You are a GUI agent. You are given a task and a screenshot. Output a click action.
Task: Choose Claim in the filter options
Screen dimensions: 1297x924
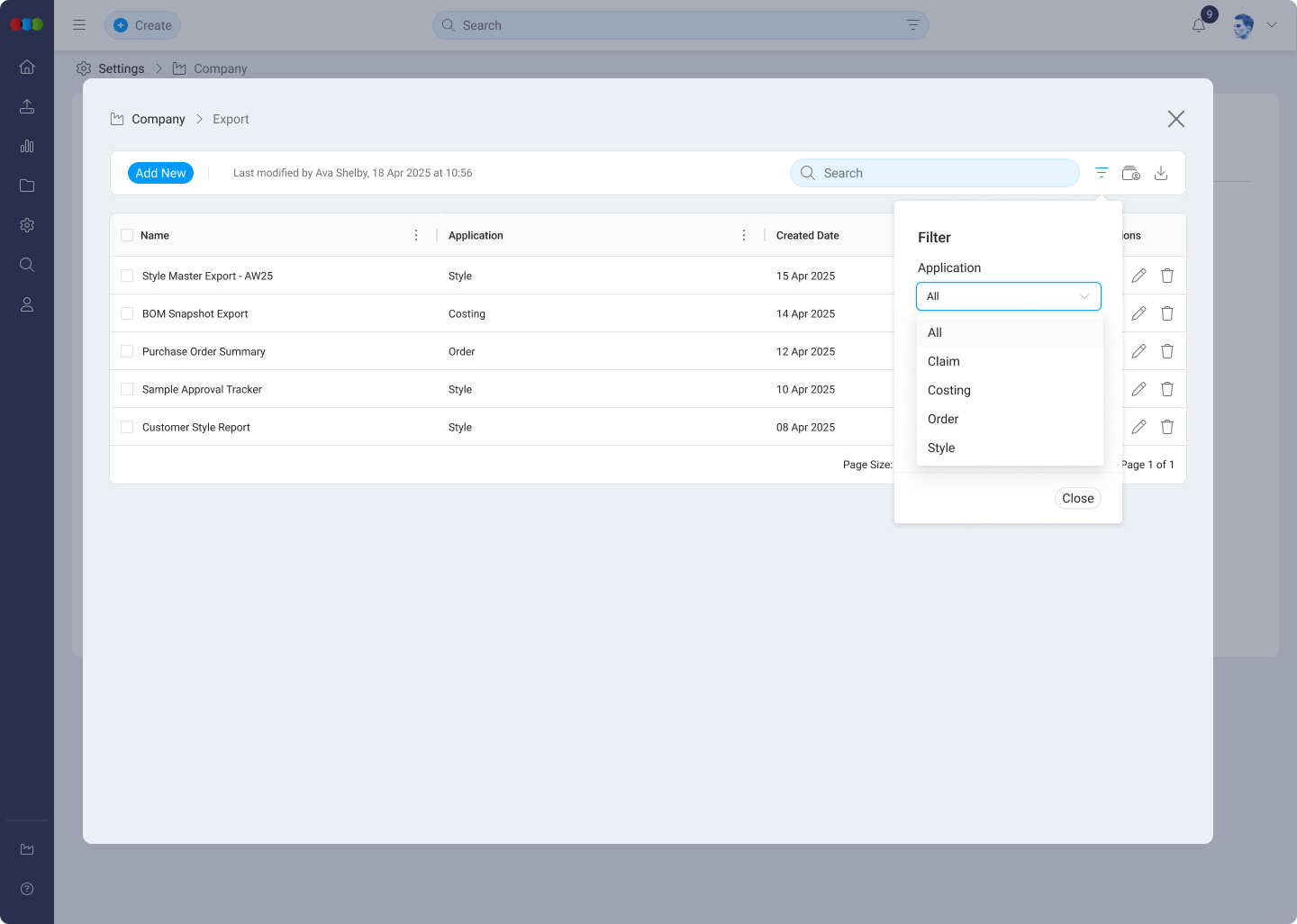tap(944, 361)
